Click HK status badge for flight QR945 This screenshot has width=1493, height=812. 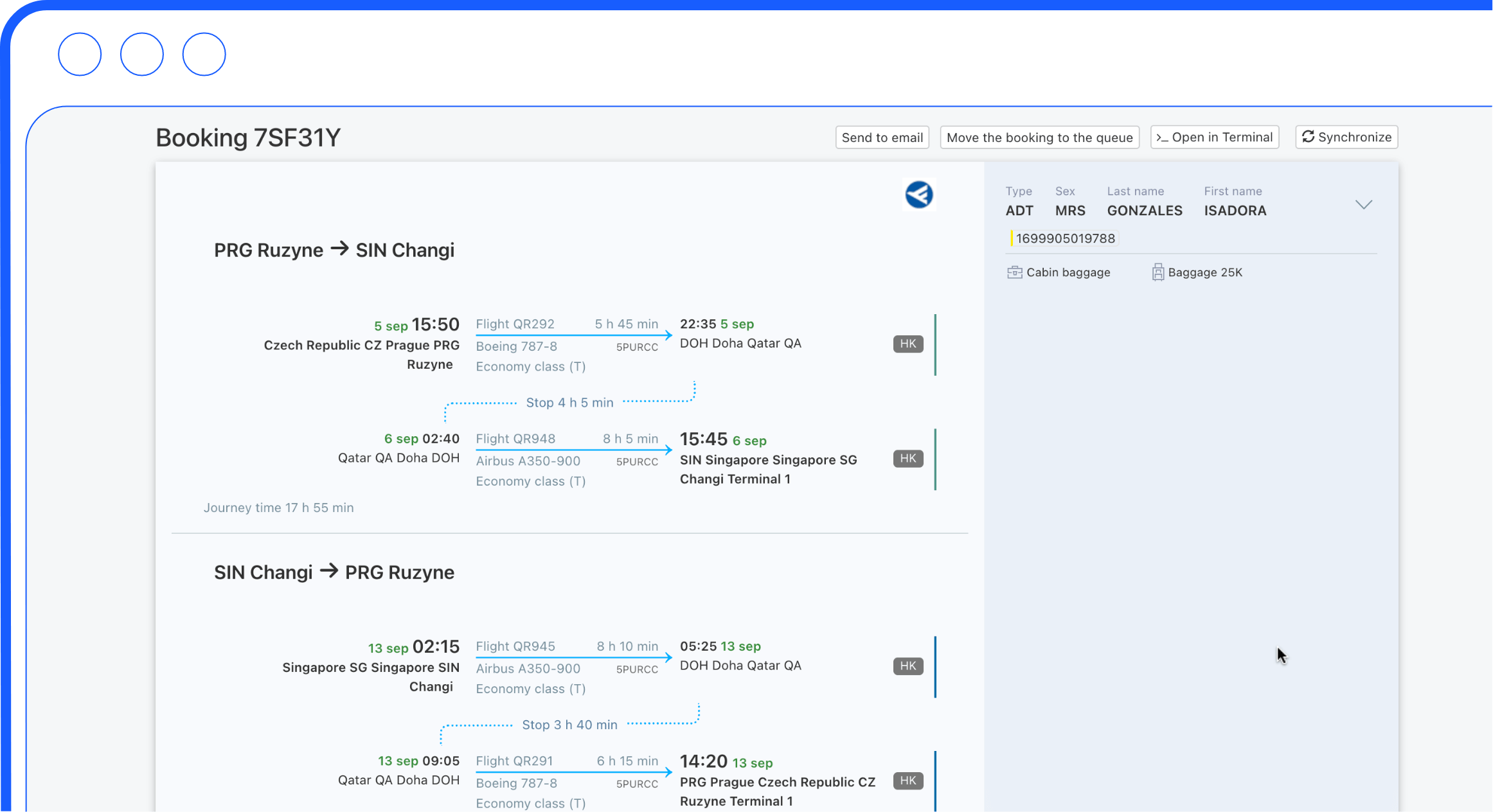point(907,666)
